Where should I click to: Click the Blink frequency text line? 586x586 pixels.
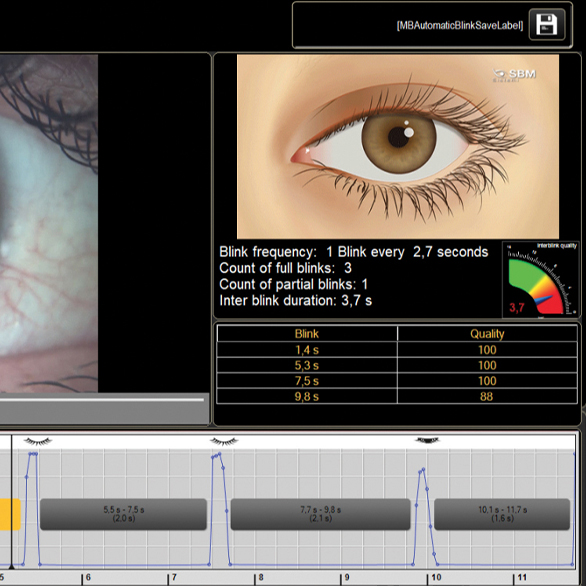[x=354, y=252]
